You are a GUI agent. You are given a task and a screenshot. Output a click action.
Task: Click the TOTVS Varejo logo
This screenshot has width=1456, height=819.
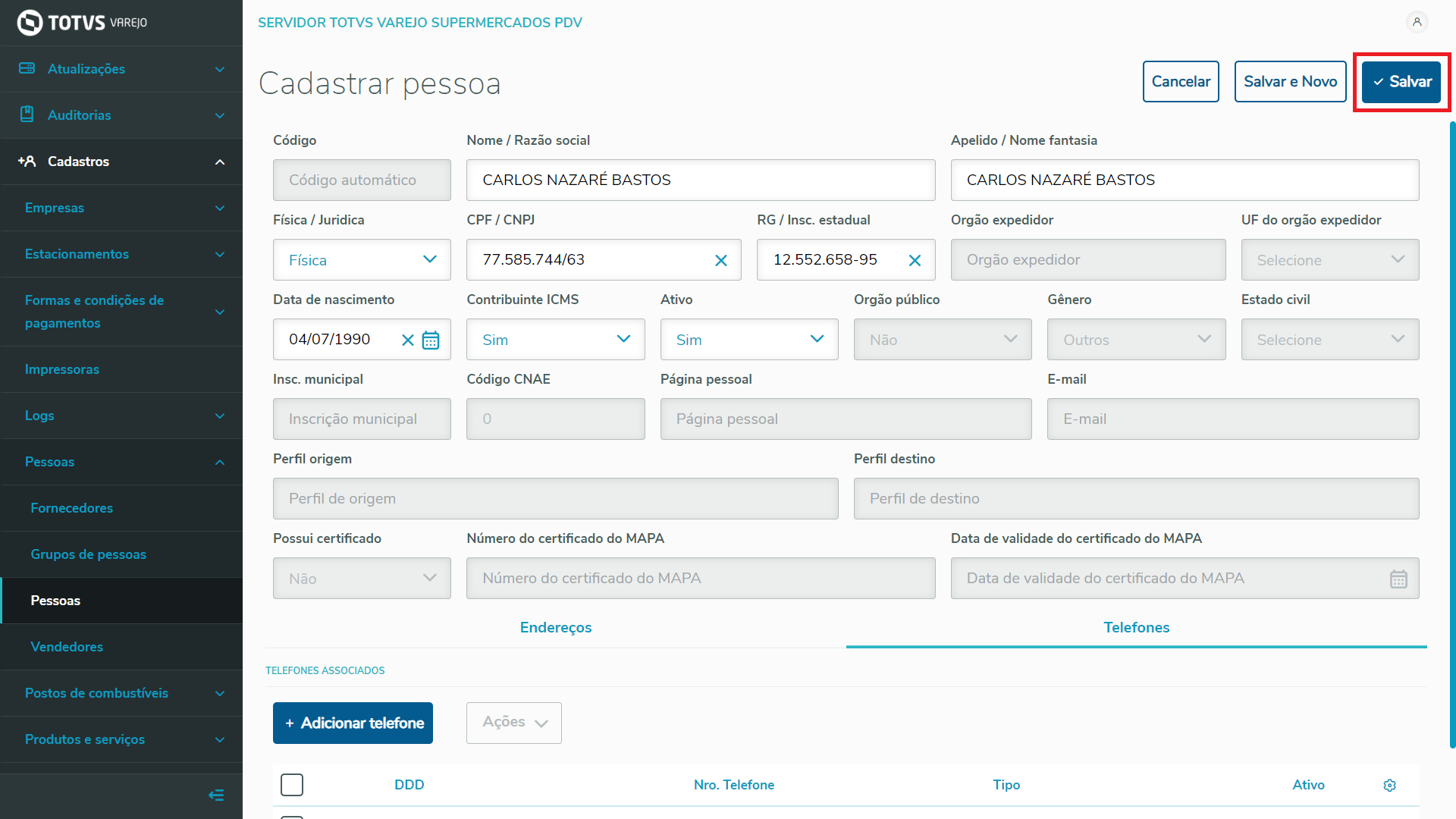coord(82,23)
